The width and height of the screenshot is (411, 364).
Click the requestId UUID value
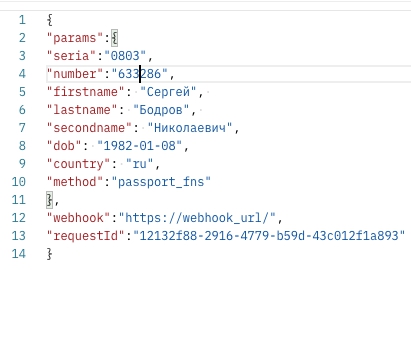click(269, 236)
